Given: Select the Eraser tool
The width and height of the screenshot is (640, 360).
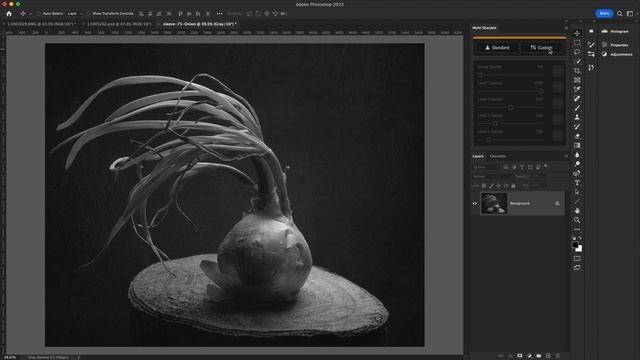Looking at the screenshot, I should coord(577,136).
